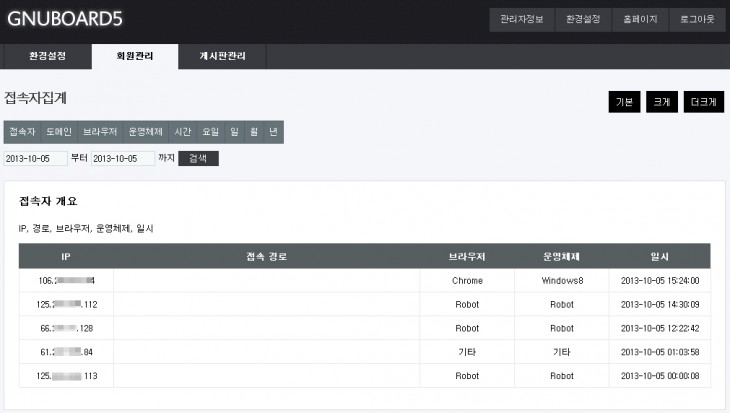View stats by 도메인

59,132
